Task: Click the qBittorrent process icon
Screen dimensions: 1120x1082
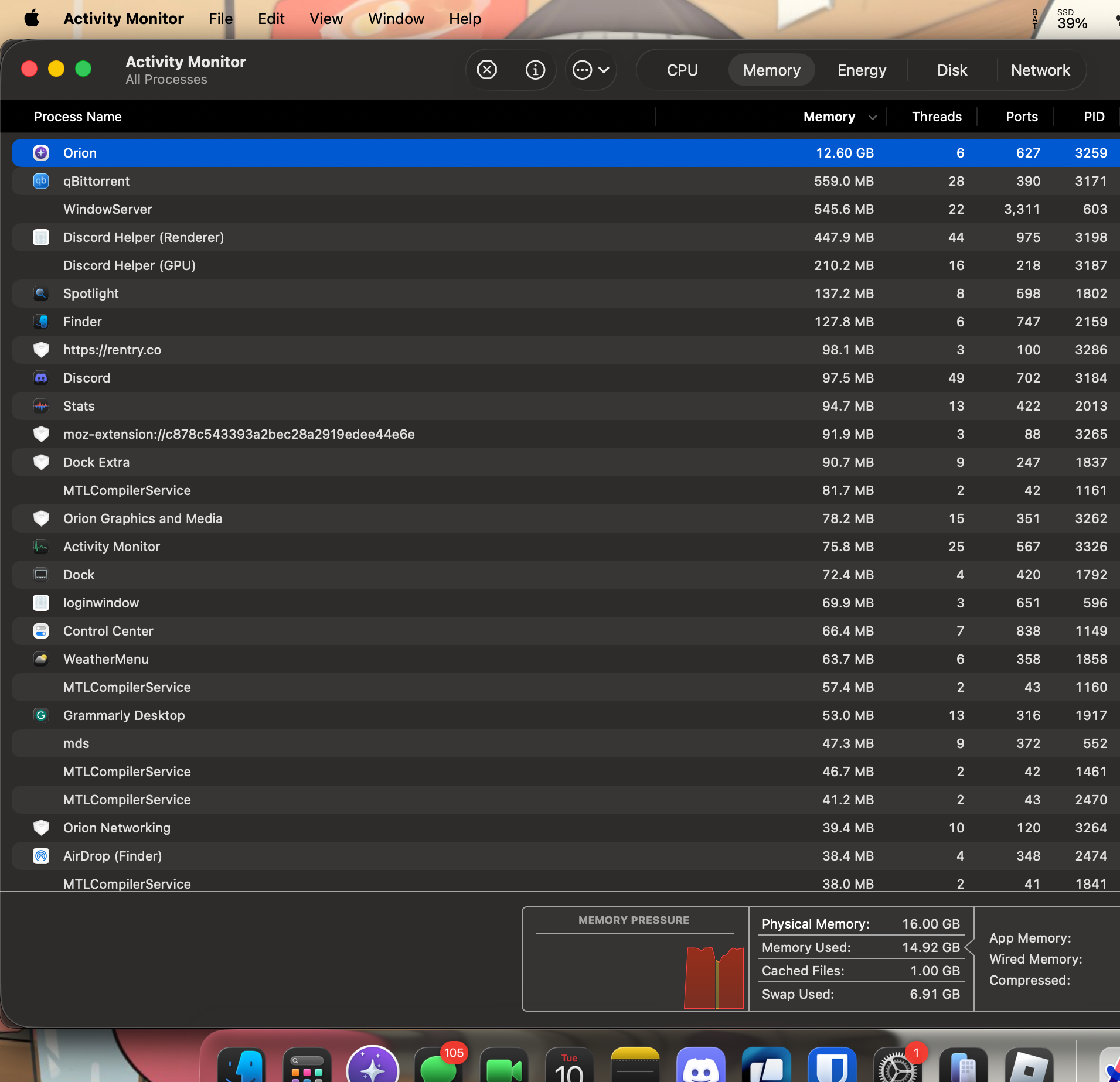Action: pos(40,181)
